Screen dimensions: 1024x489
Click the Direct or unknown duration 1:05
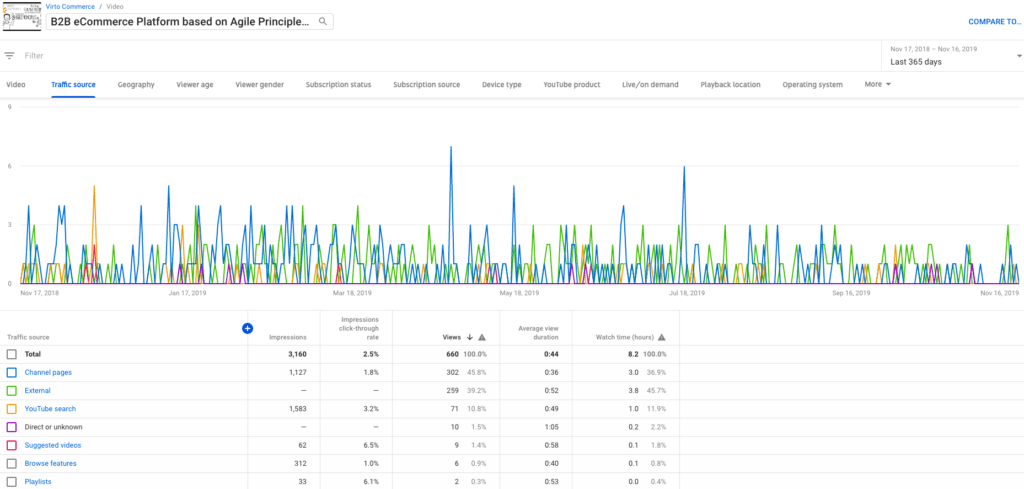[x=552, y=428]
